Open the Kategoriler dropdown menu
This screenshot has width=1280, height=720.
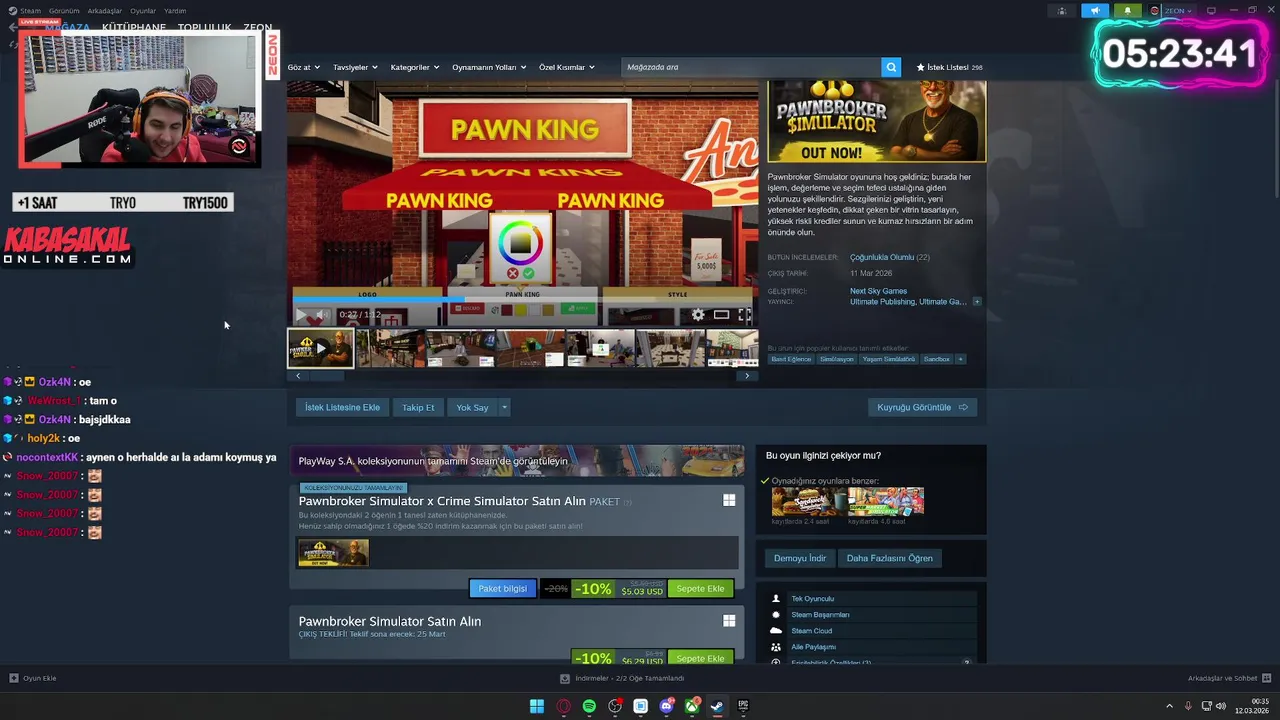coord(415,67)
